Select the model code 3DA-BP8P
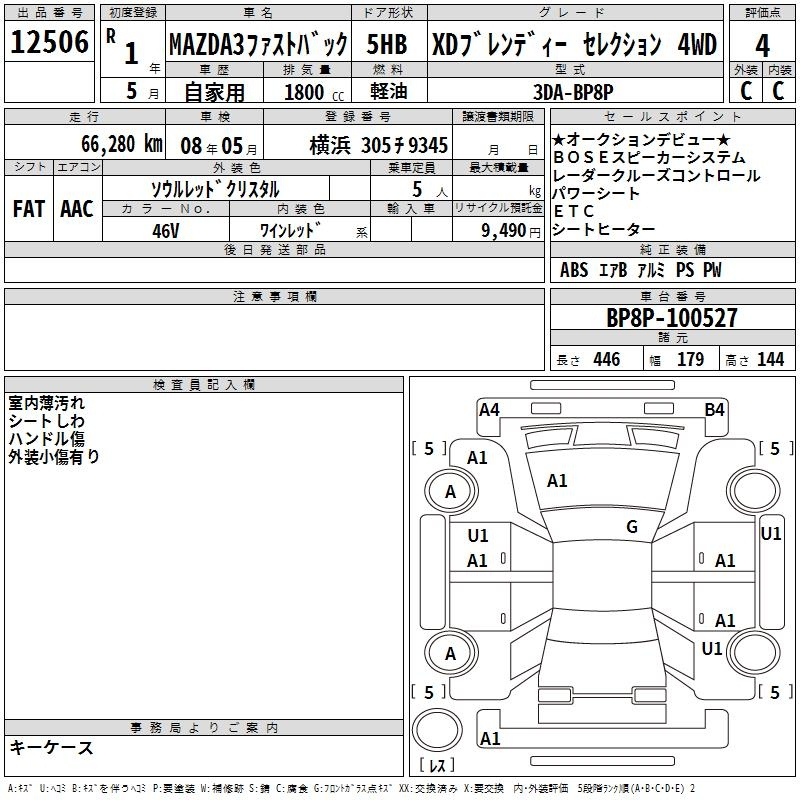 click(x=573, y=92)
